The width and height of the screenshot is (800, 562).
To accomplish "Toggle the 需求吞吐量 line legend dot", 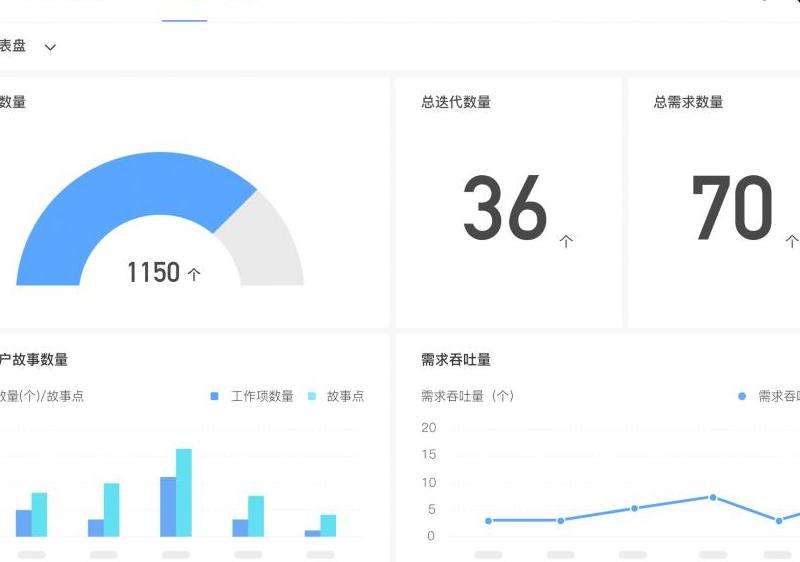I will coord(742,396).
